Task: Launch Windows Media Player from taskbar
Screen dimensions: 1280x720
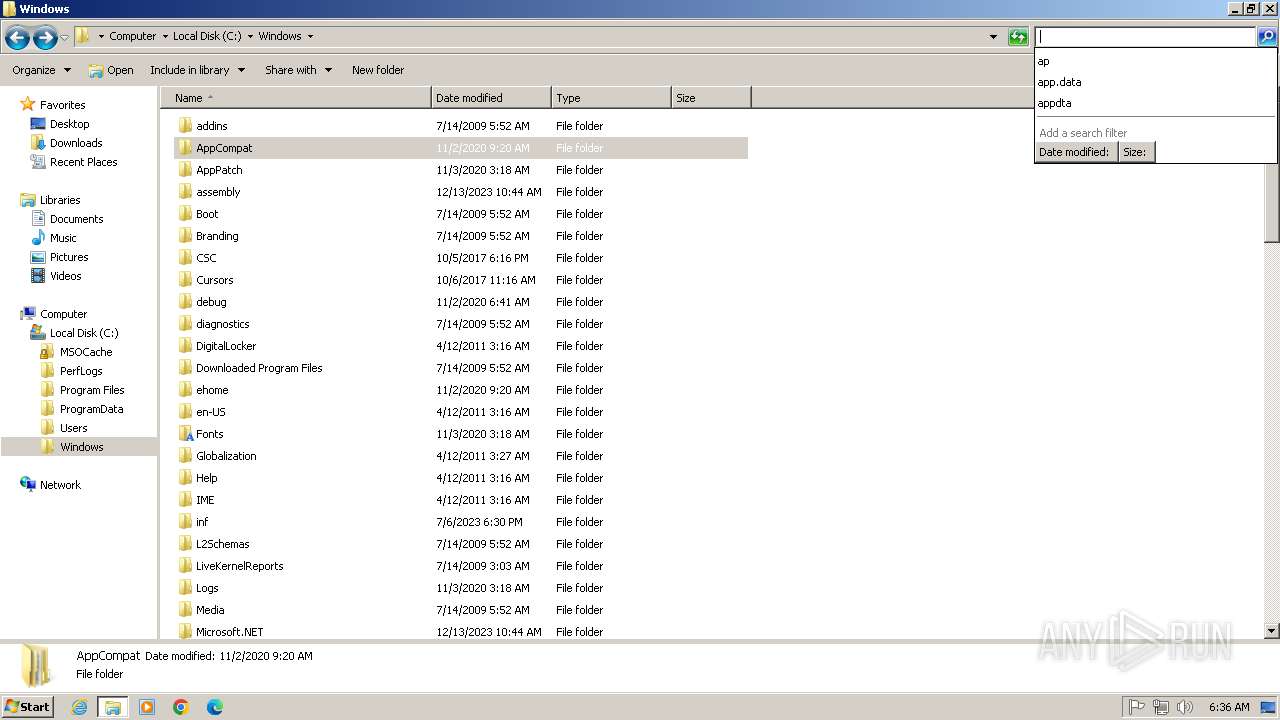Action: click(x=147, y=707)
